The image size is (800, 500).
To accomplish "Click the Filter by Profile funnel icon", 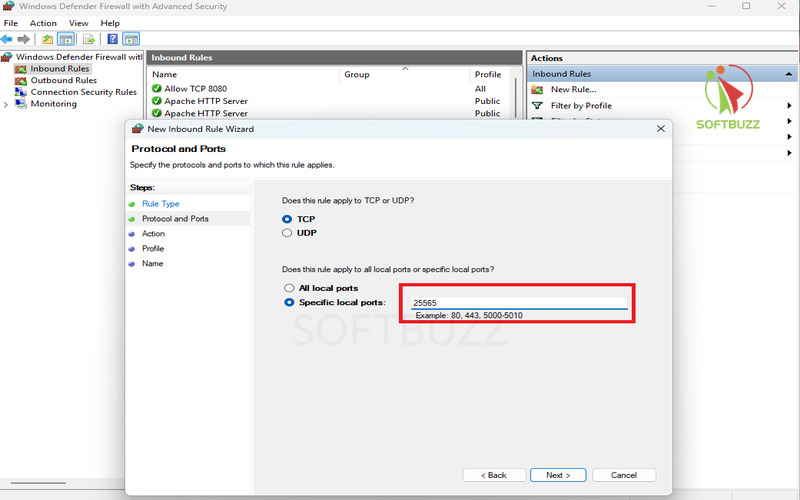I will click(x=537, y=106).
